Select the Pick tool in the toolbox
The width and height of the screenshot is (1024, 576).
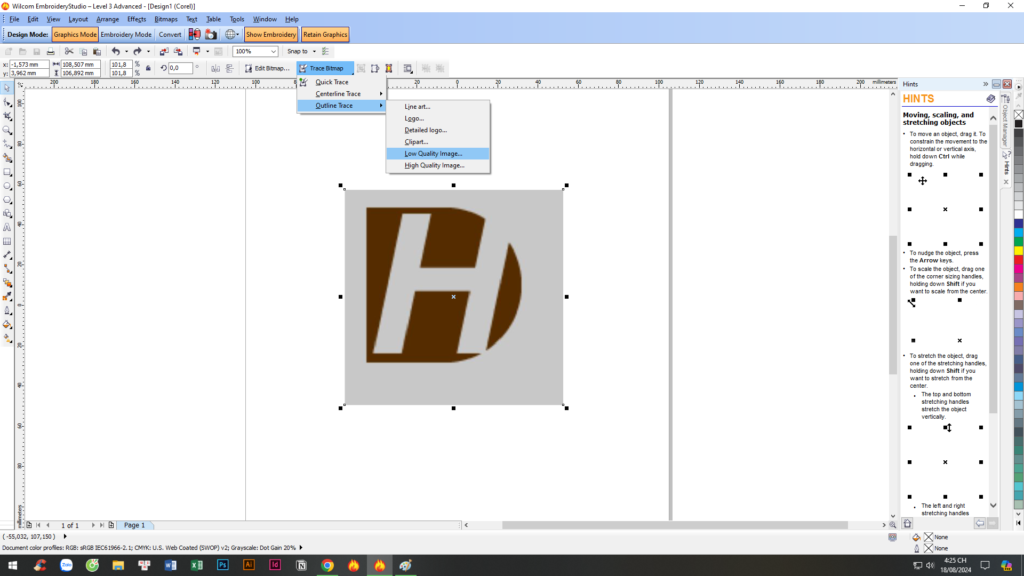(7, 88)
